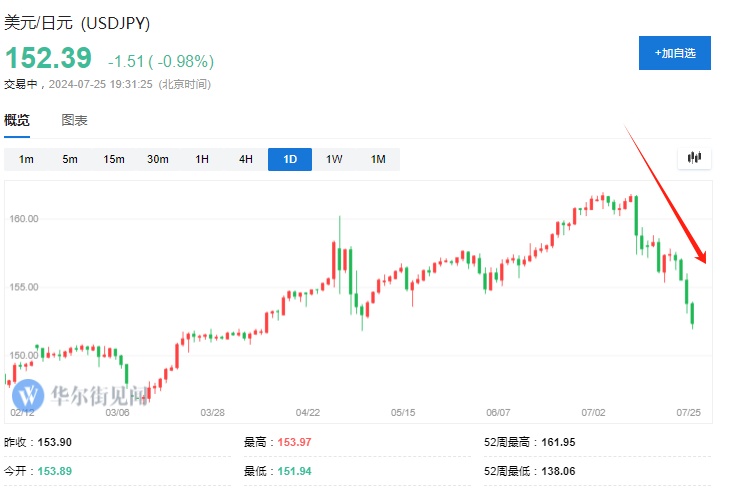
Task: Switch to the 1W weekly view
Action: tap(334, 159)
